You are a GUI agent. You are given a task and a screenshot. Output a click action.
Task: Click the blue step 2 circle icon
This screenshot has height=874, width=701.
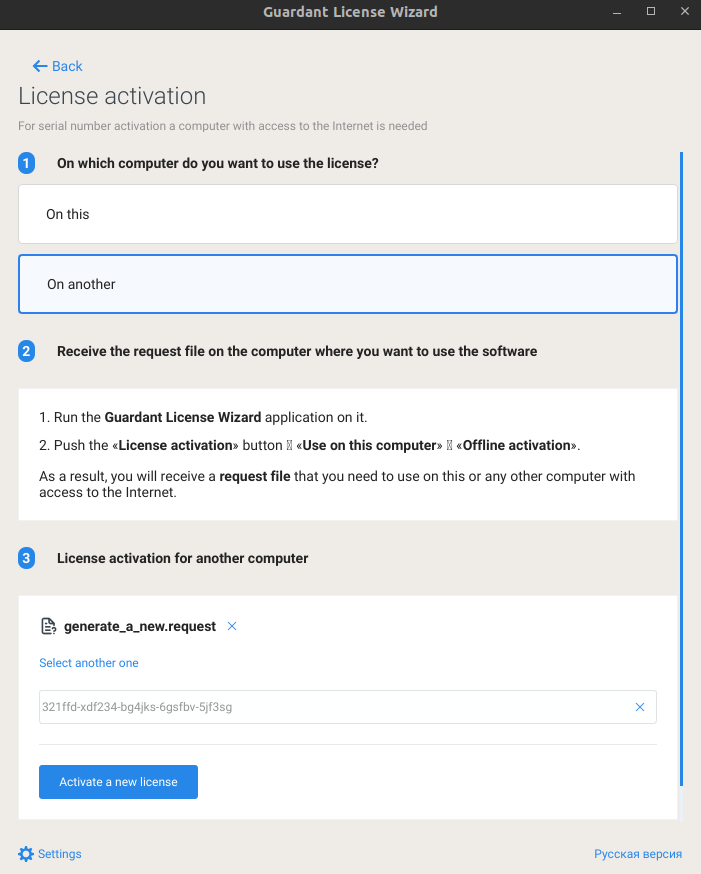pyautogui.click(x=27, y=351)
